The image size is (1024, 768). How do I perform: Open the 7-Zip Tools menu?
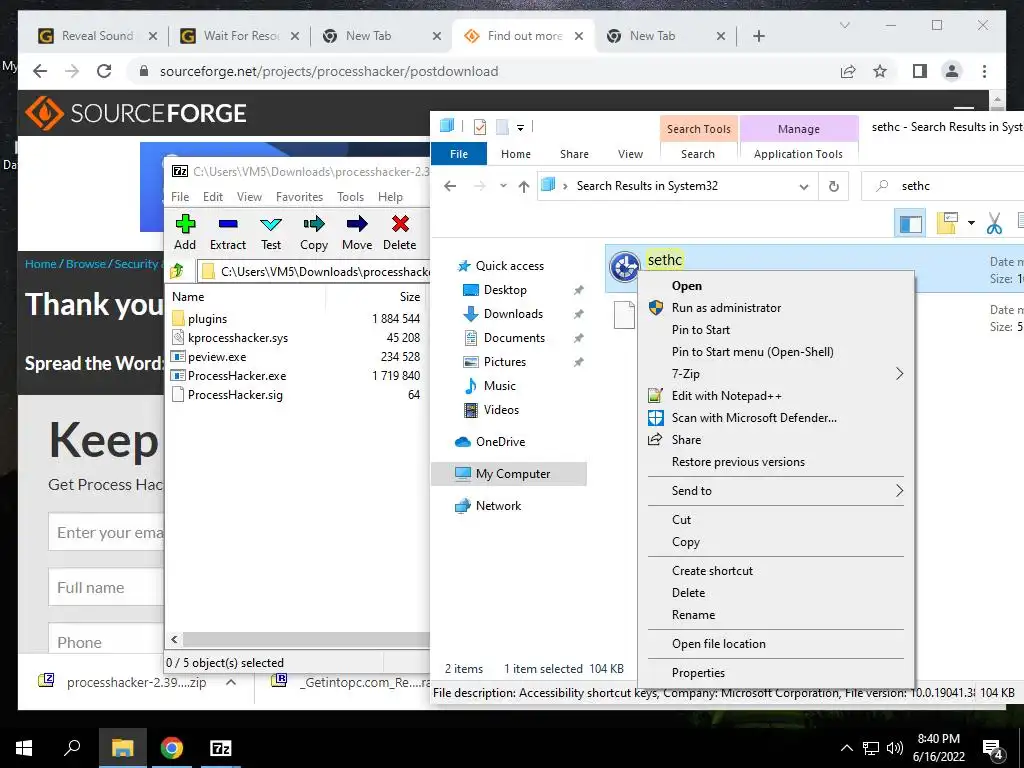click(350, 197)
